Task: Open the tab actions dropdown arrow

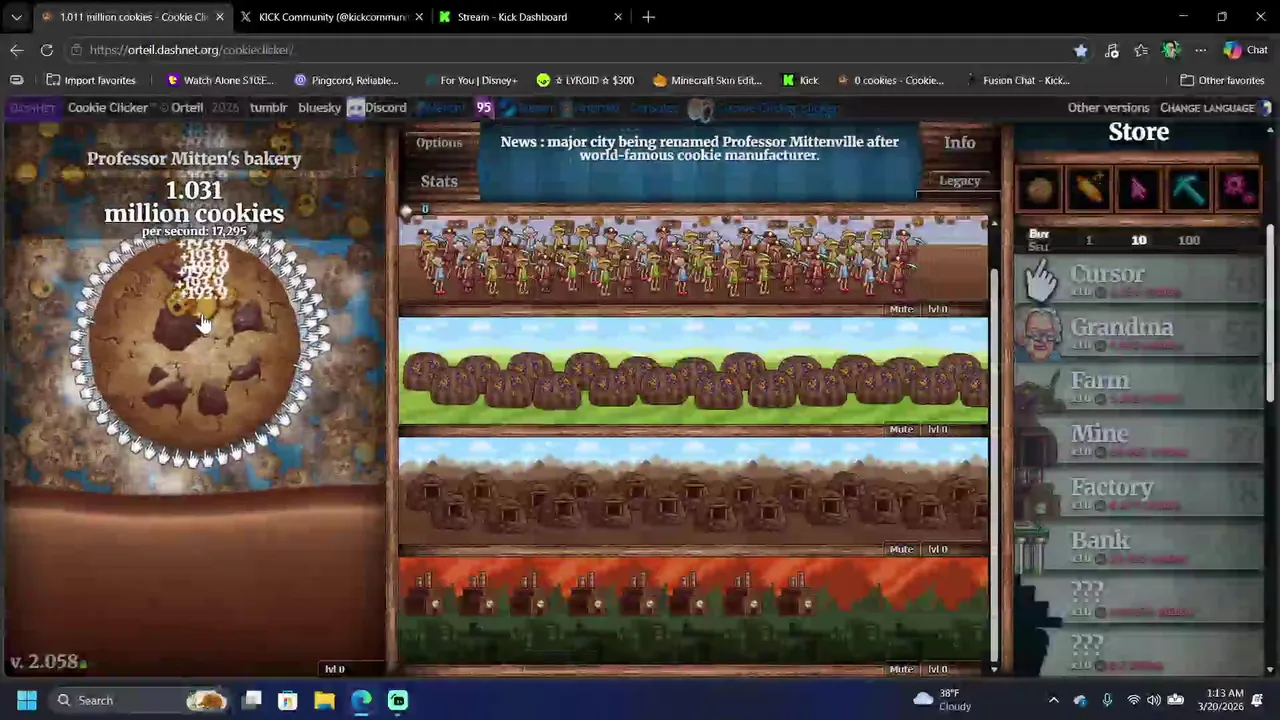Action: point(16,17)
